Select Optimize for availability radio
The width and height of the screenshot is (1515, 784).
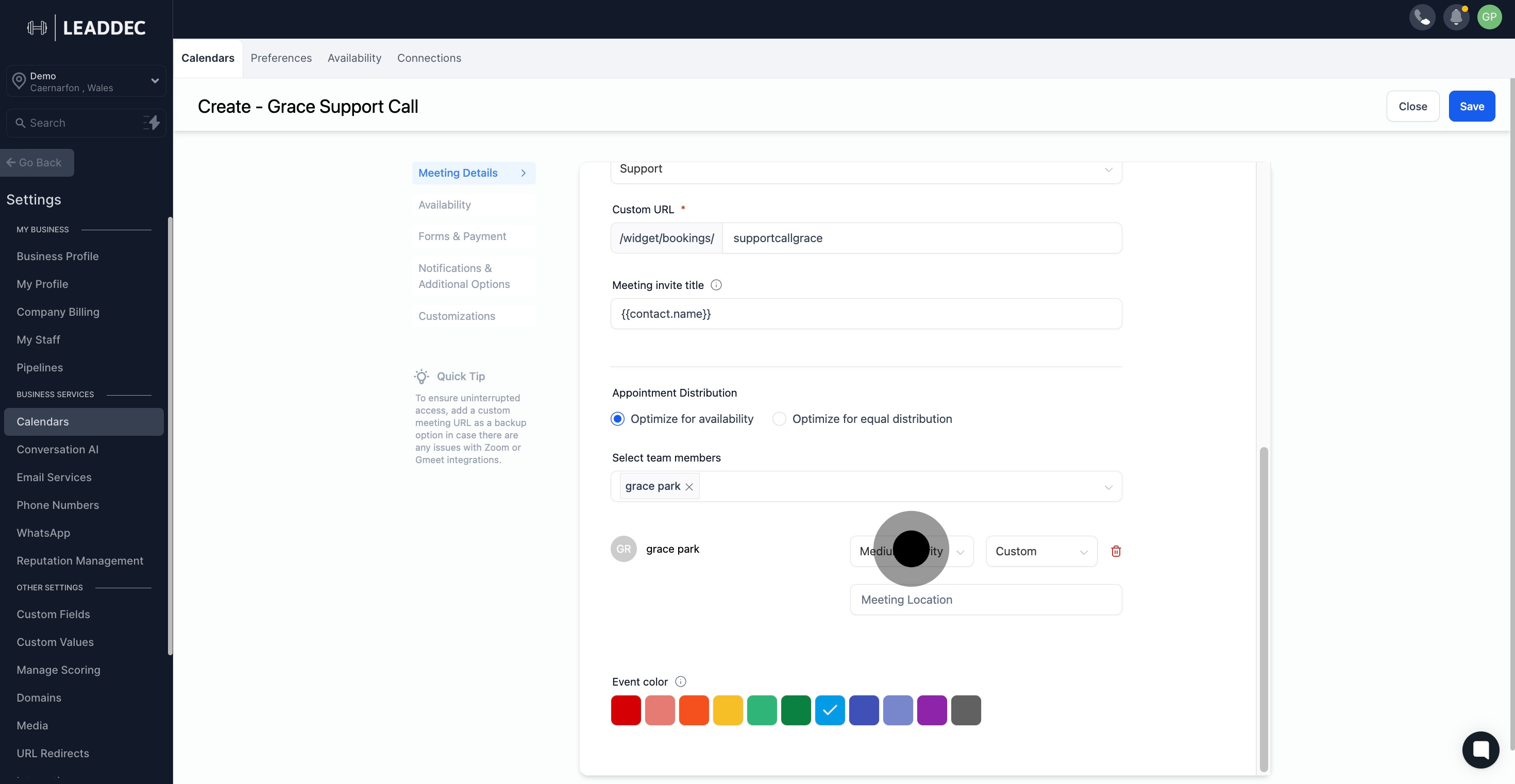tap(617, 419)
